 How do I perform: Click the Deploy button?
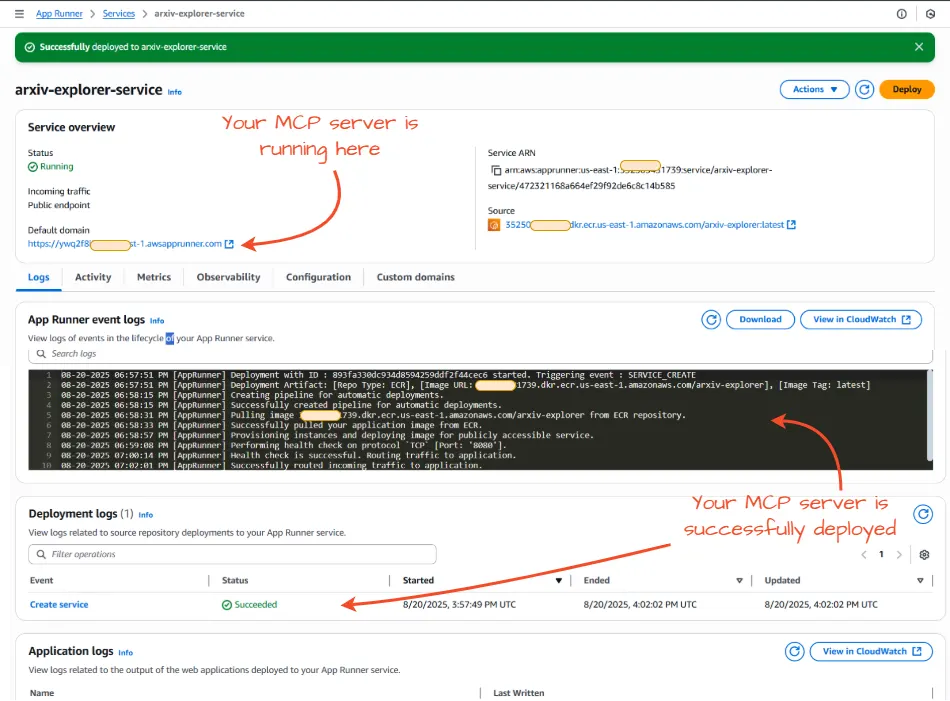(906, 89)
